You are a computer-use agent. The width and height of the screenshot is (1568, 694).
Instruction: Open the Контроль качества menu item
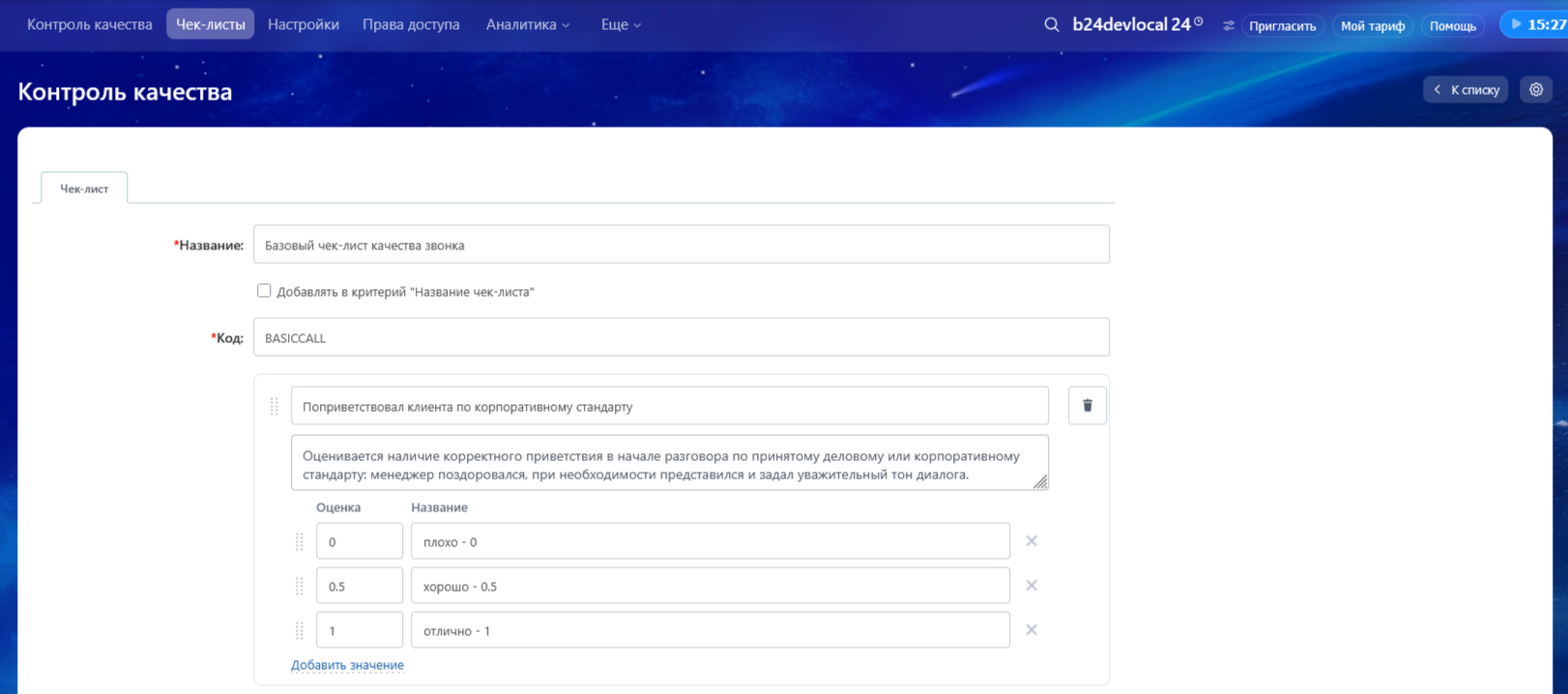click(90, 25)
